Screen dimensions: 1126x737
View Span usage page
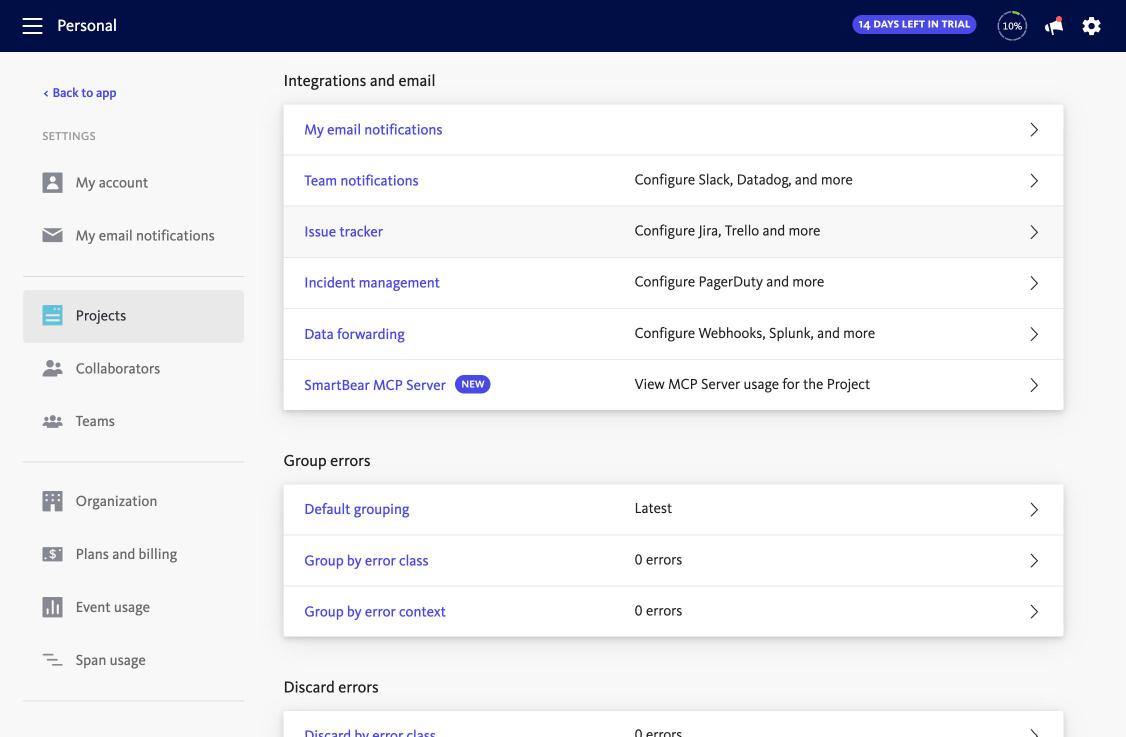(x=134, y=660)
